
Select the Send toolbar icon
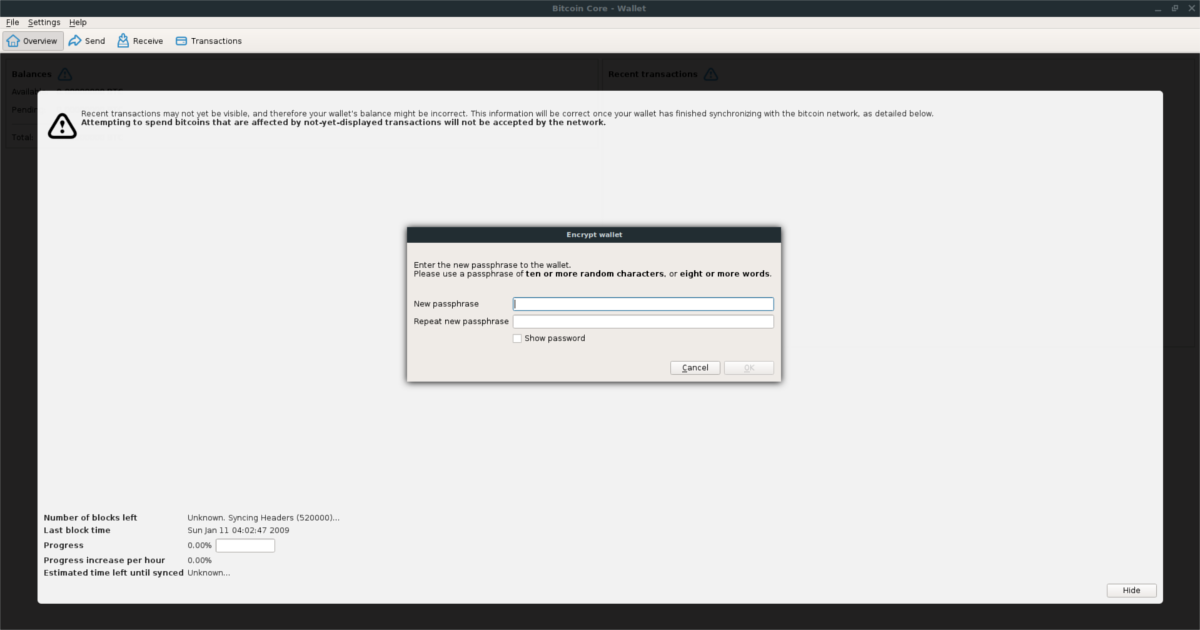point(86,41)
